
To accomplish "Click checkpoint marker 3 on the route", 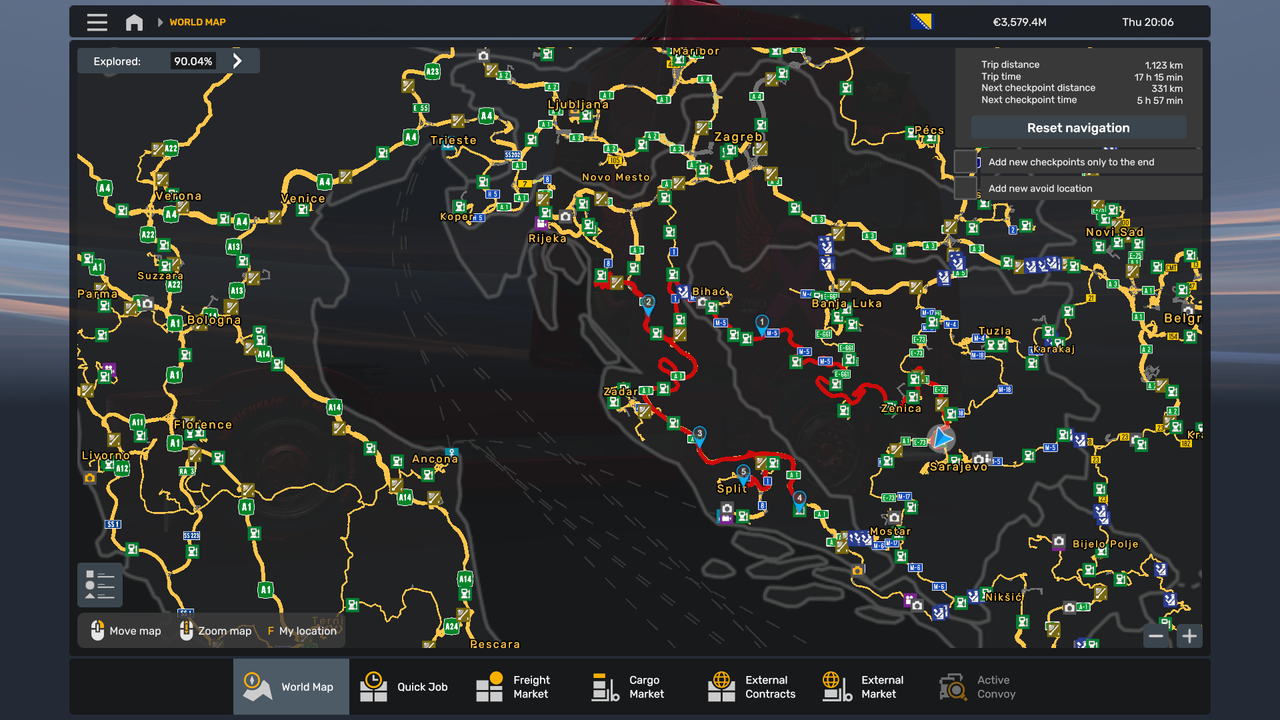I will [x=698, y=433].
